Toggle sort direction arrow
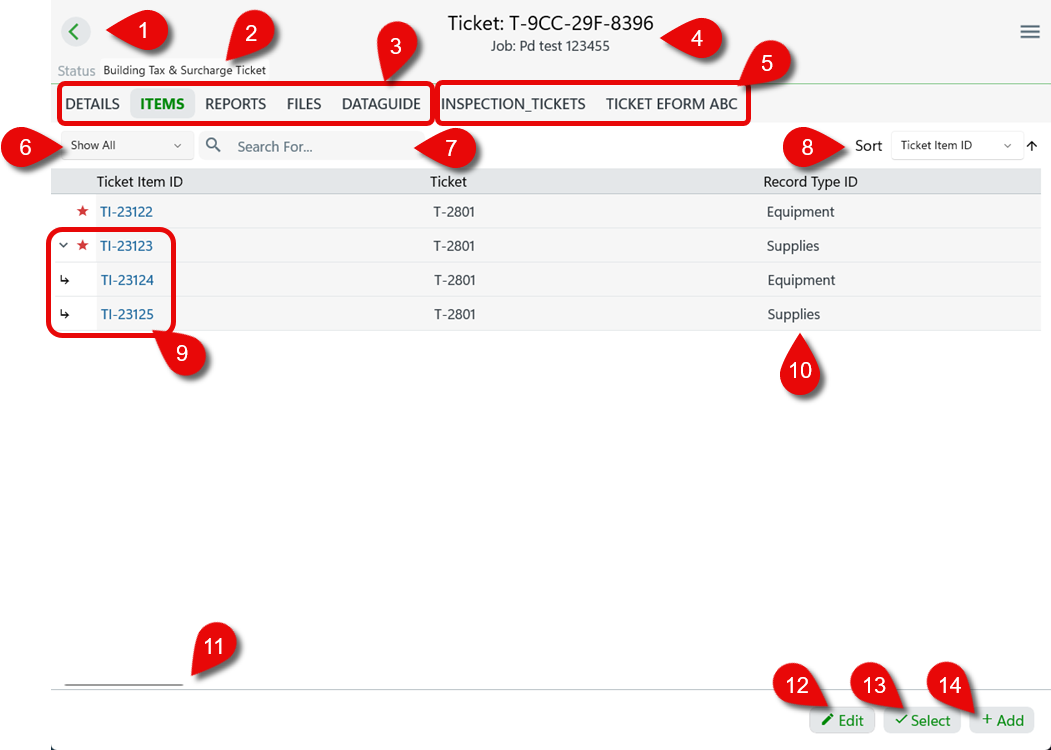The image size is (1051, 750). click(x=1032, y=145)
